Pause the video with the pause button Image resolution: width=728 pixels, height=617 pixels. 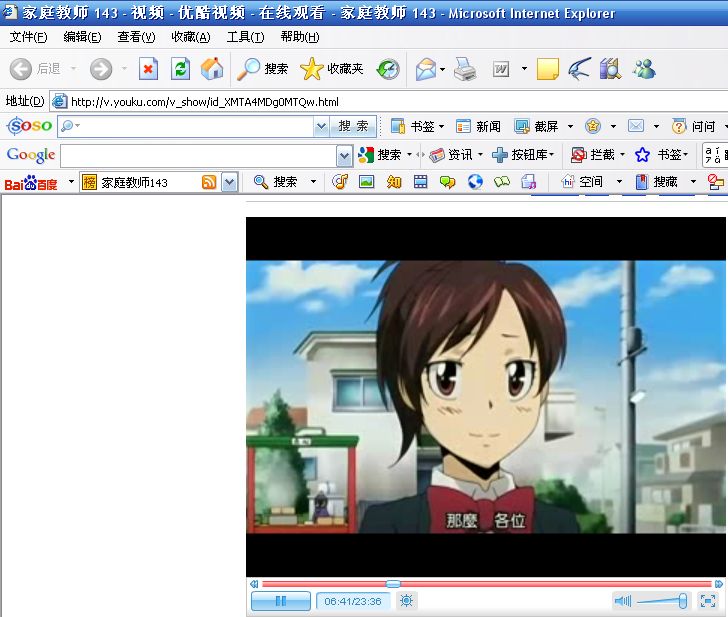(x=281, y=601)
